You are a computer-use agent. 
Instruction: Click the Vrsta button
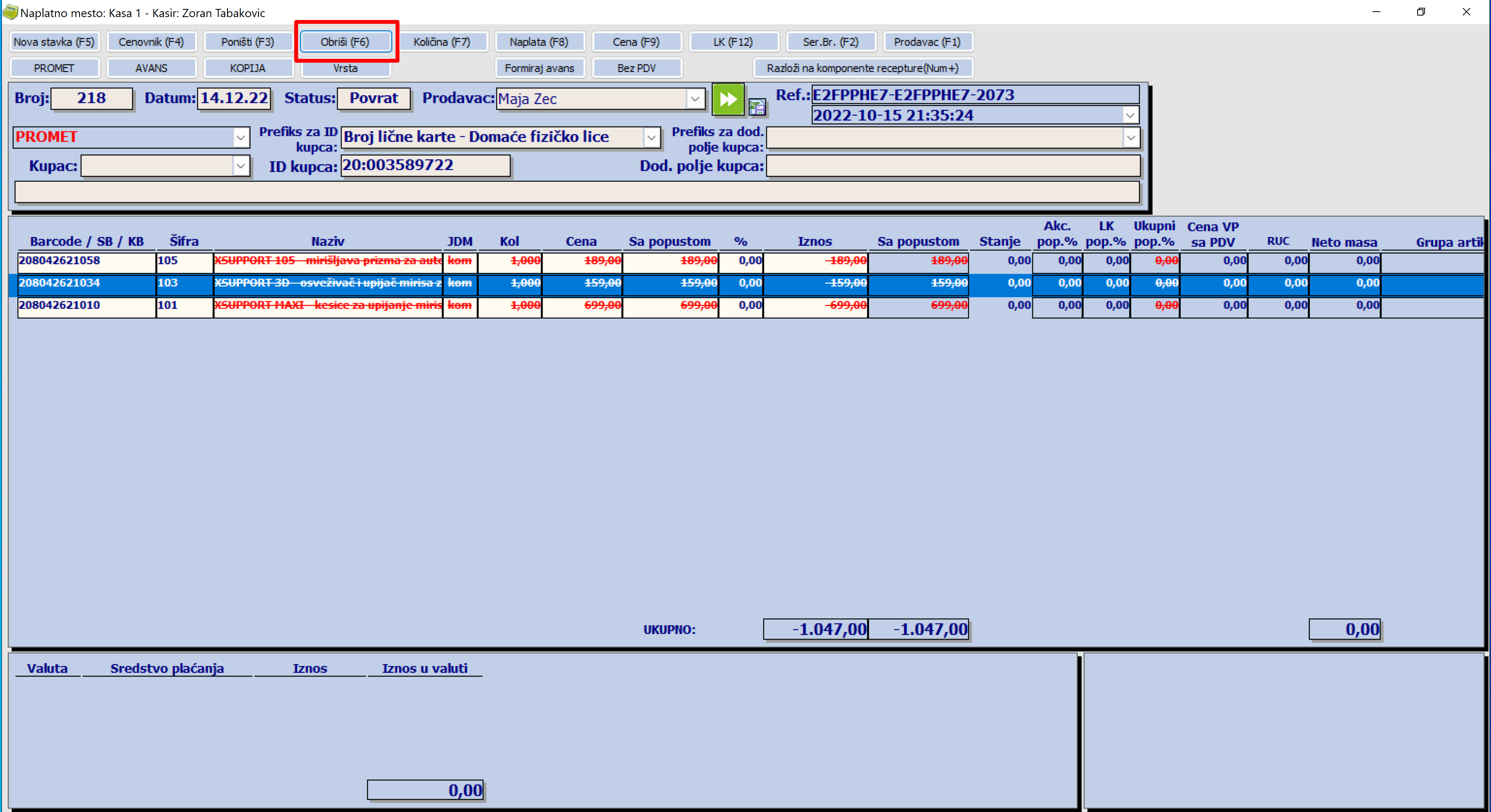click(346, 68)
